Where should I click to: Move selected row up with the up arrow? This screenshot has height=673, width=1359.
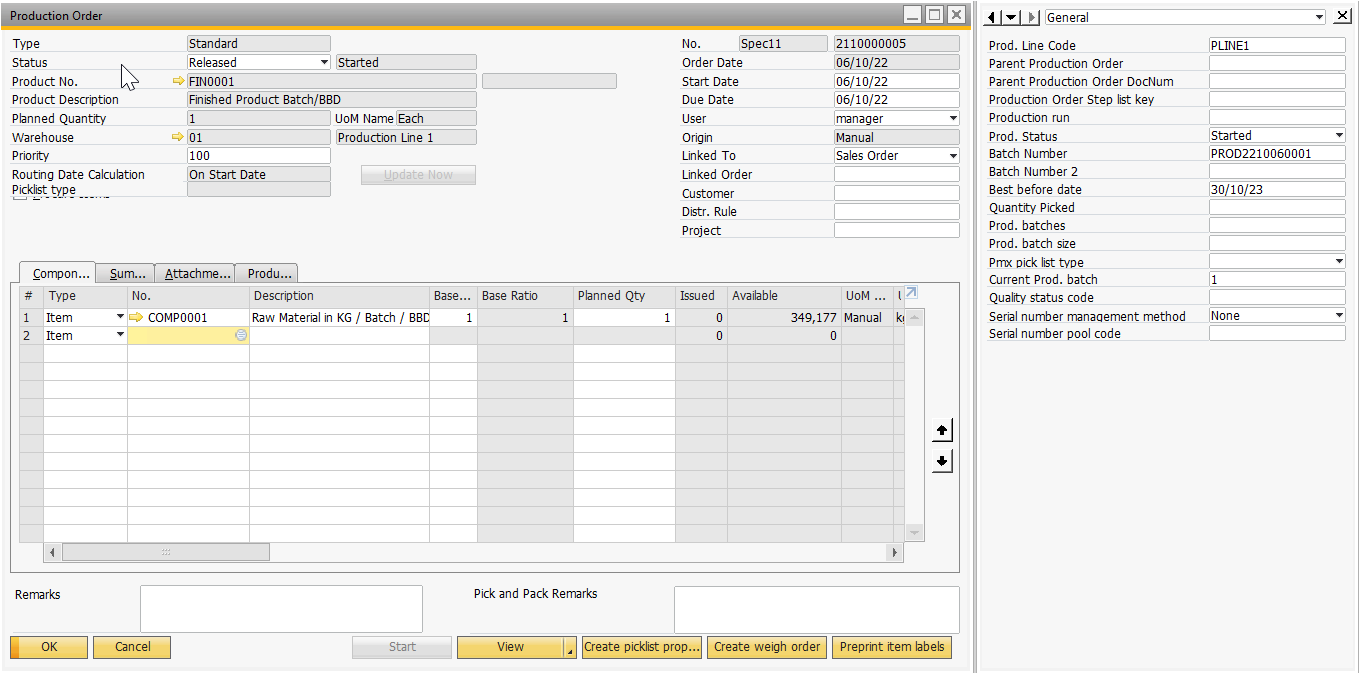942,431
